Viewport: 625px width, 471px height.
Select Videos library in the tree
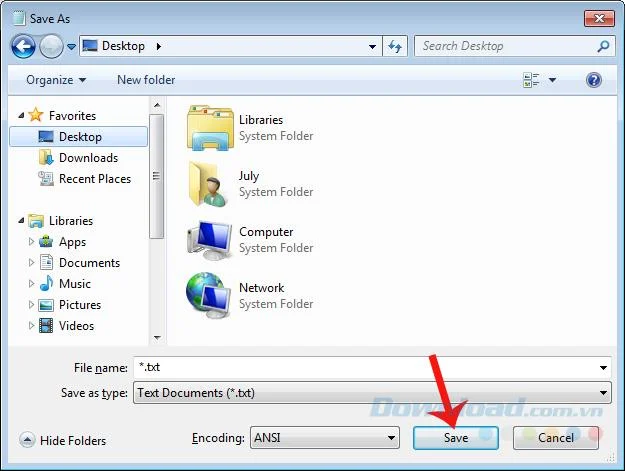click(x=77, y=326)
